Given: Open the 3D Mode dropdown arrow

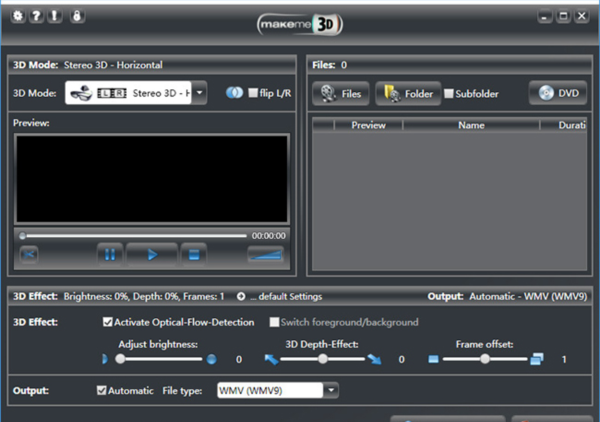Looking at the screenshot, I should pos(199,93).
